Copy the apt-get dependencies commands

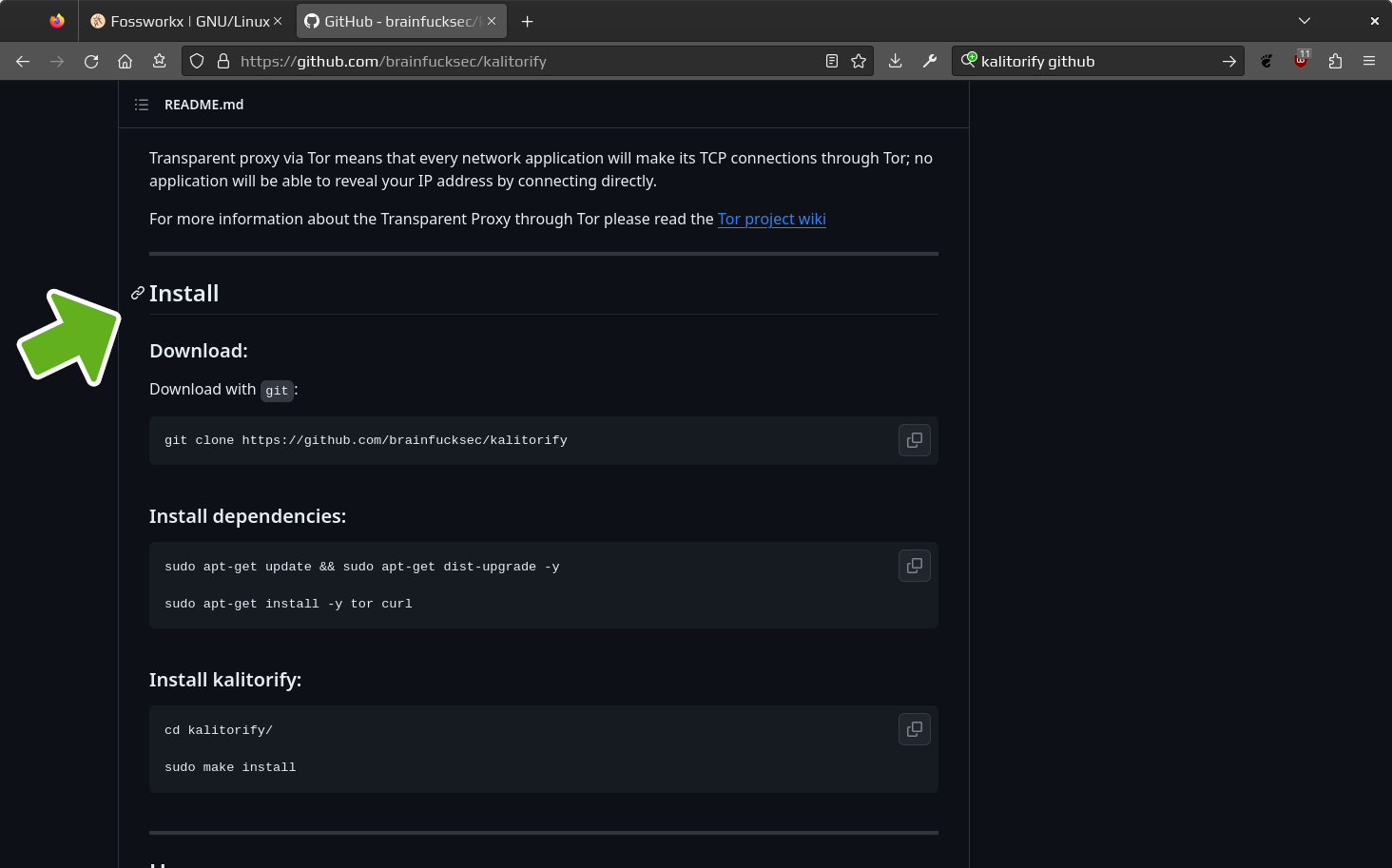point(914,566)
